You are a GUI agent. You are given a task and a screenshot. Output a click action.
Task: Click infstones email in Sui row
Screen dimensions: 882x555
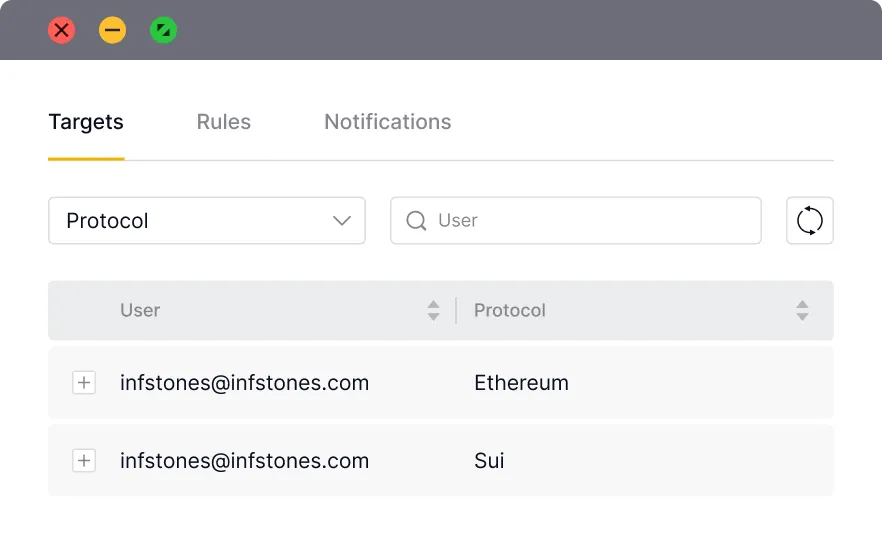(245, 461)
